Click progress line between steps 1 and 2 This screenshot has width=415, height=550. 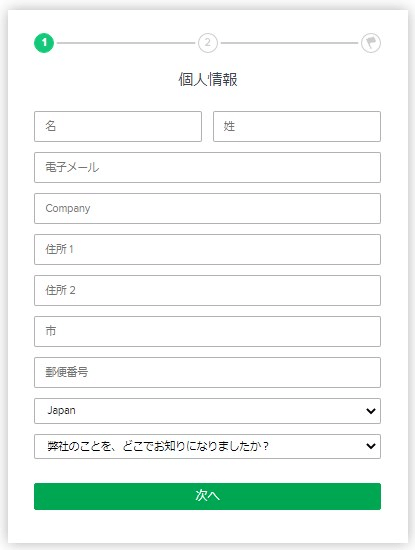pos(126,43)
